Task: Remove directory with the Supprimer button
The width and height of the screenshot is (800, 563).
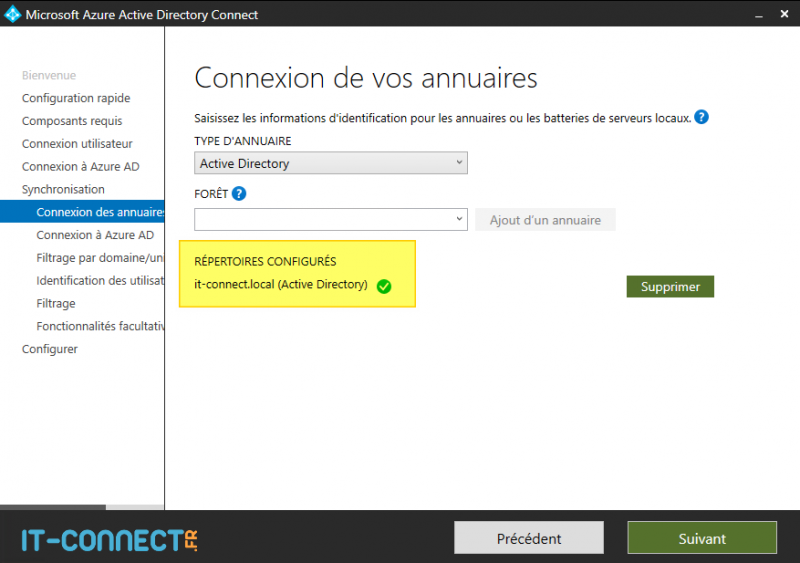Action: tap(670, 286)
